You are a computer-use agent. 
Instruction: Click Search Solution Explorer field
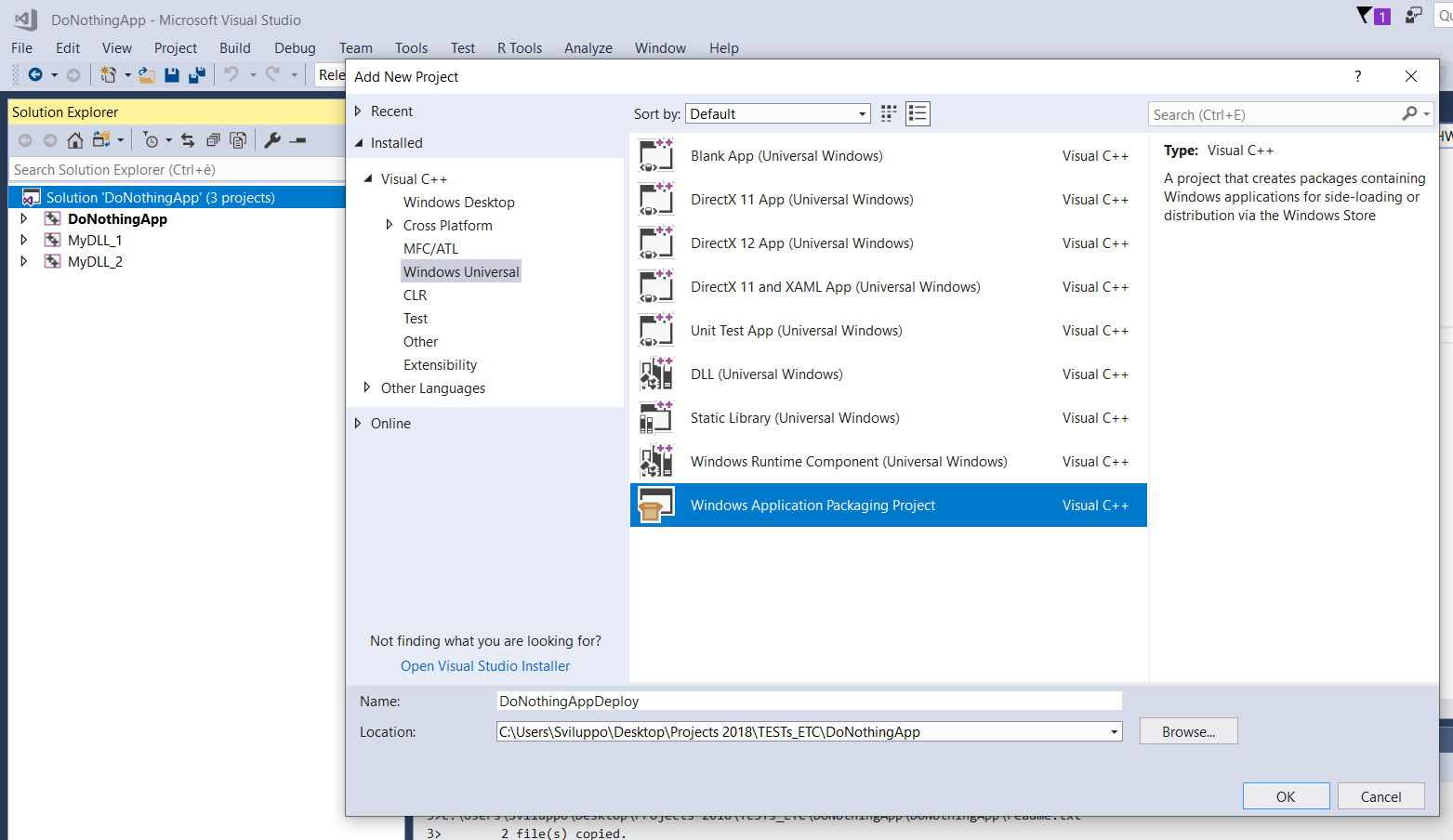point(177,169)
